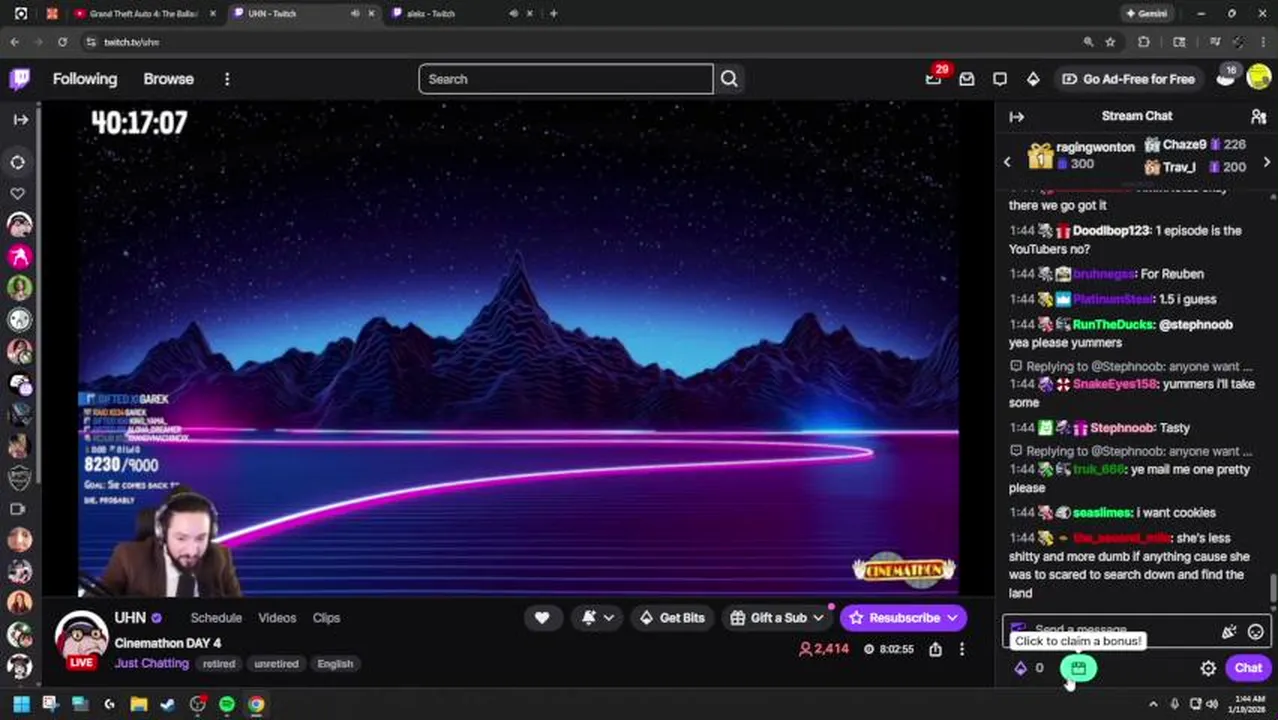Open the Browse page
The height and width of the screenshot is (720, 1278).
(x=168, y=79)
